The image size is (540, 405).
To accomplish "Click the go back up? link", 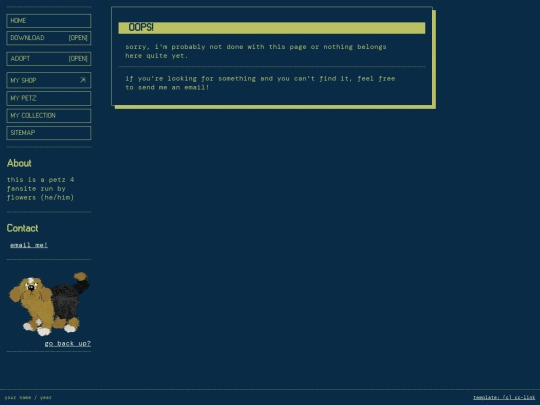I will pyautogui.click(x=68, y=343).
